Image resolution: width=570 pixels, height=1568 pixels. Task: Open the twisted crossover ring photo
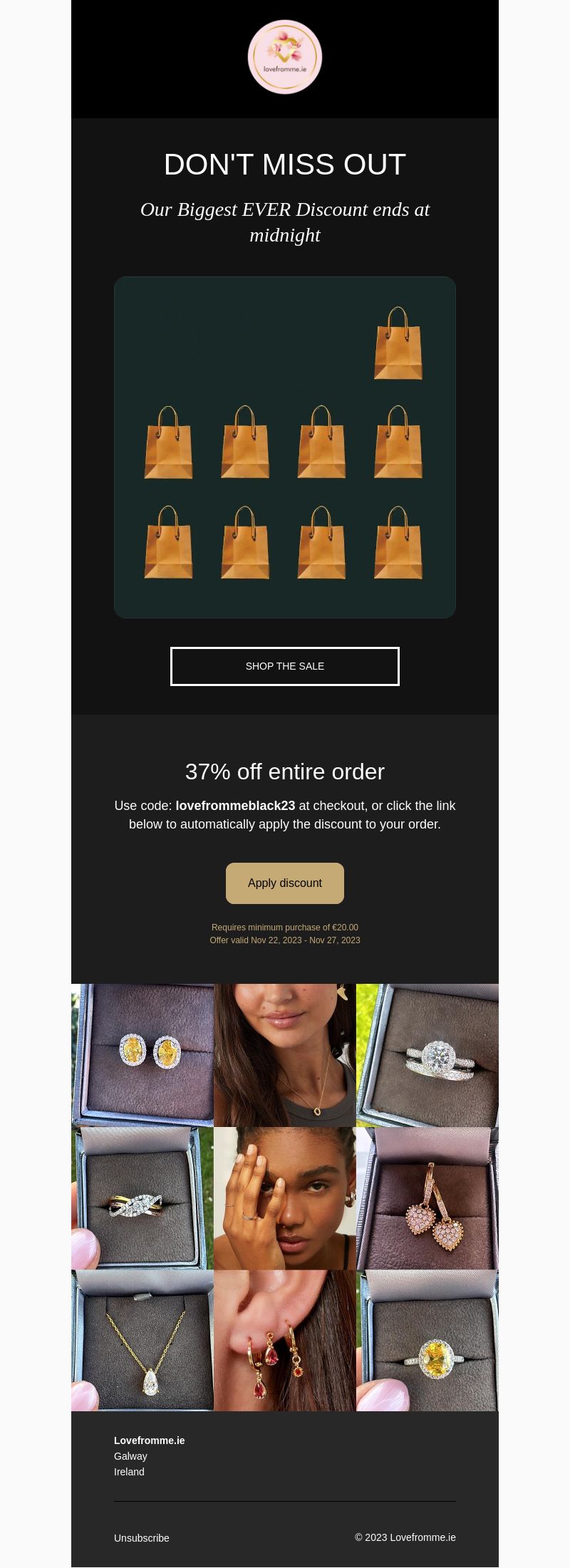pyautogui.click(x=142, y=1198)
